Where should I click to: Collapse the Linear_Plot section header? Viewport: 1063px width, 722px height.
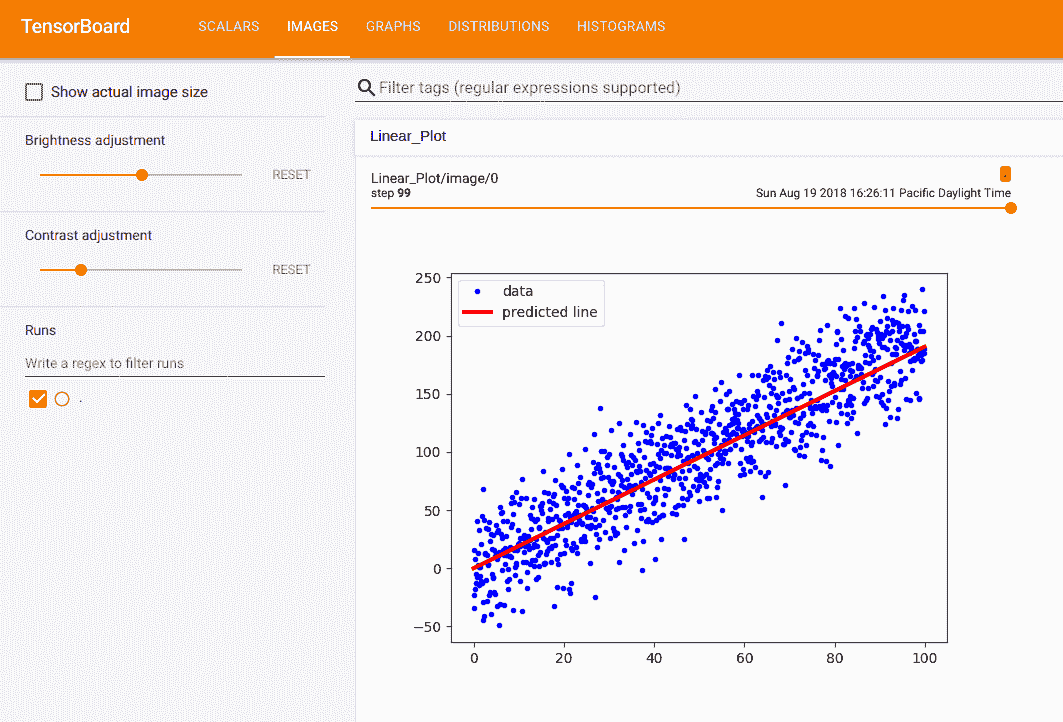coord(408,136)
